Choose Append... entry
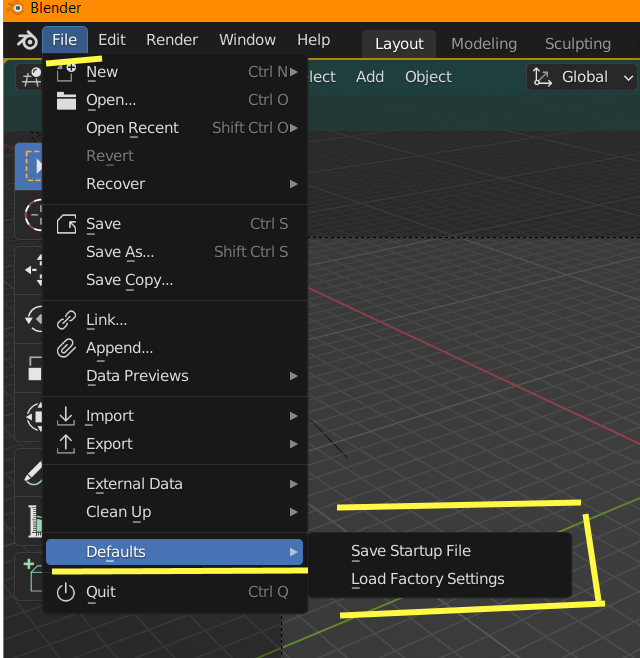 tap(175, 348)
